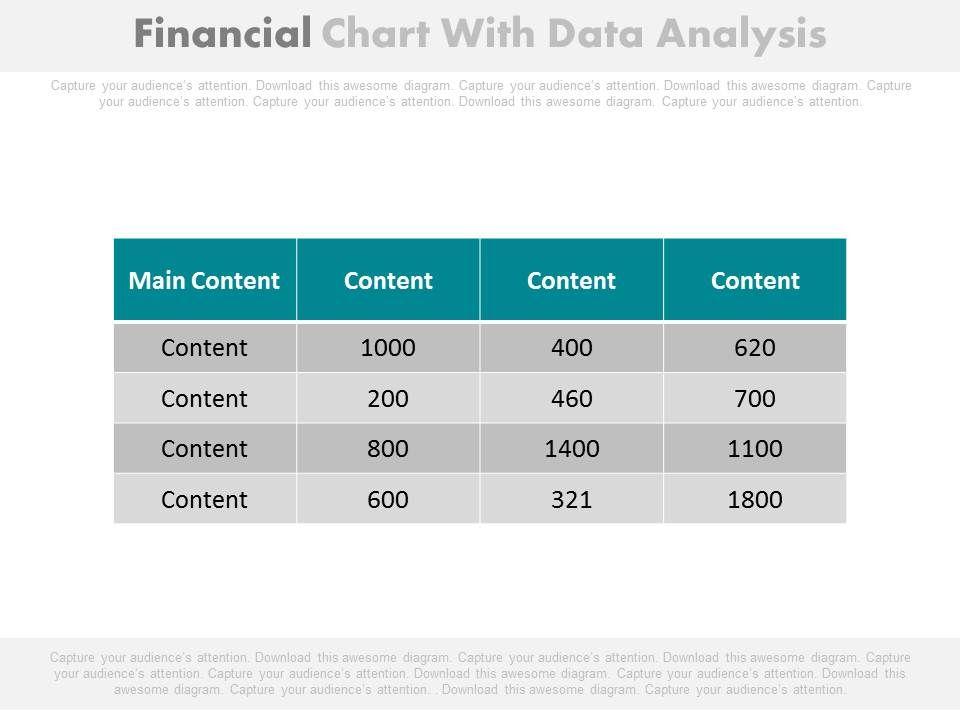Select the third column header 'Content'
The height and width of the screenshot is (720, 960).
[571, 281]
